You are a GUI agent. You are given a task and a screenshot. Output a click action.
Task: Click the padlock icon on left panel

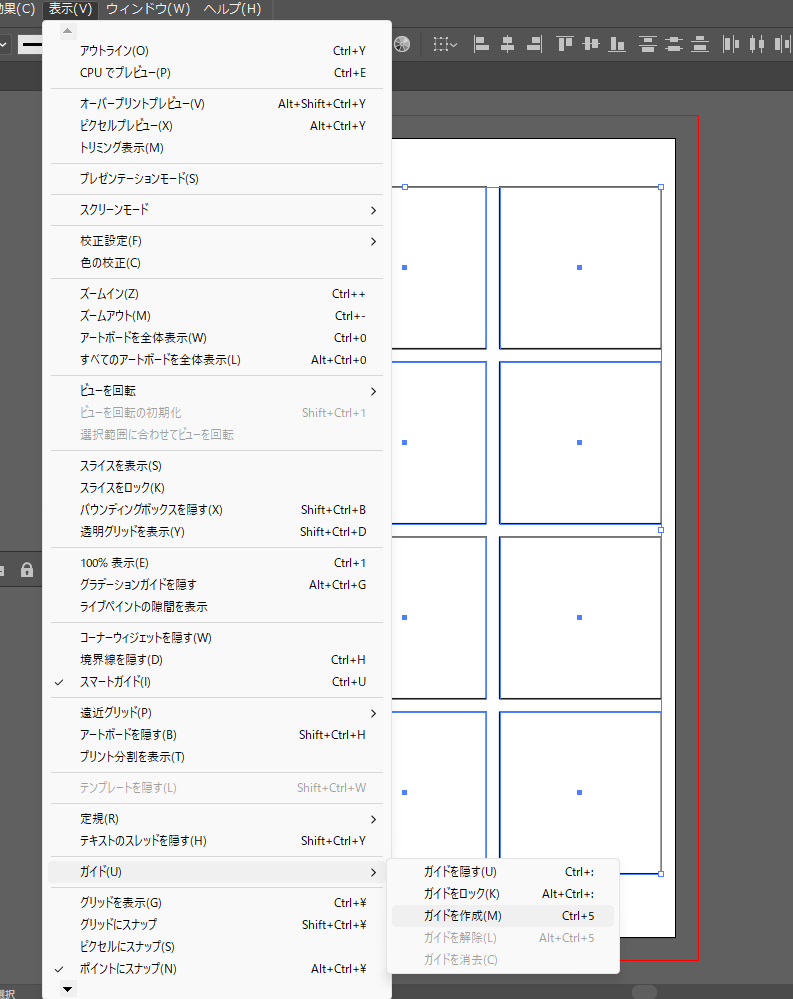27,570
